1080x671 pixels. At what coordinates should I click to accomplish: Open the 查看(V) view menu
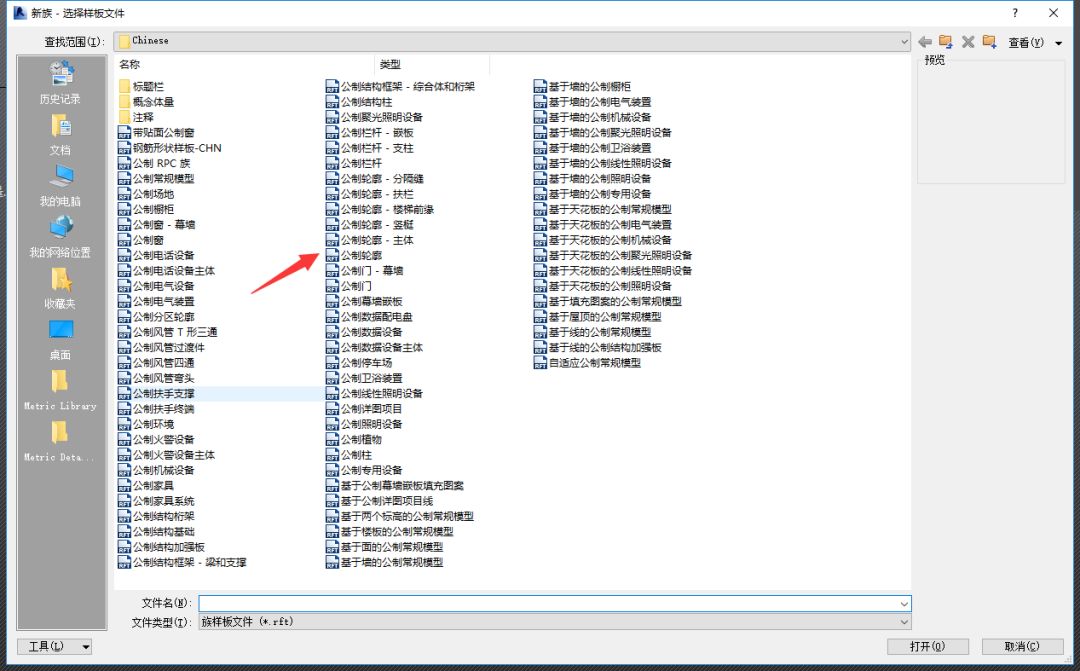(x=1035, y=43)
